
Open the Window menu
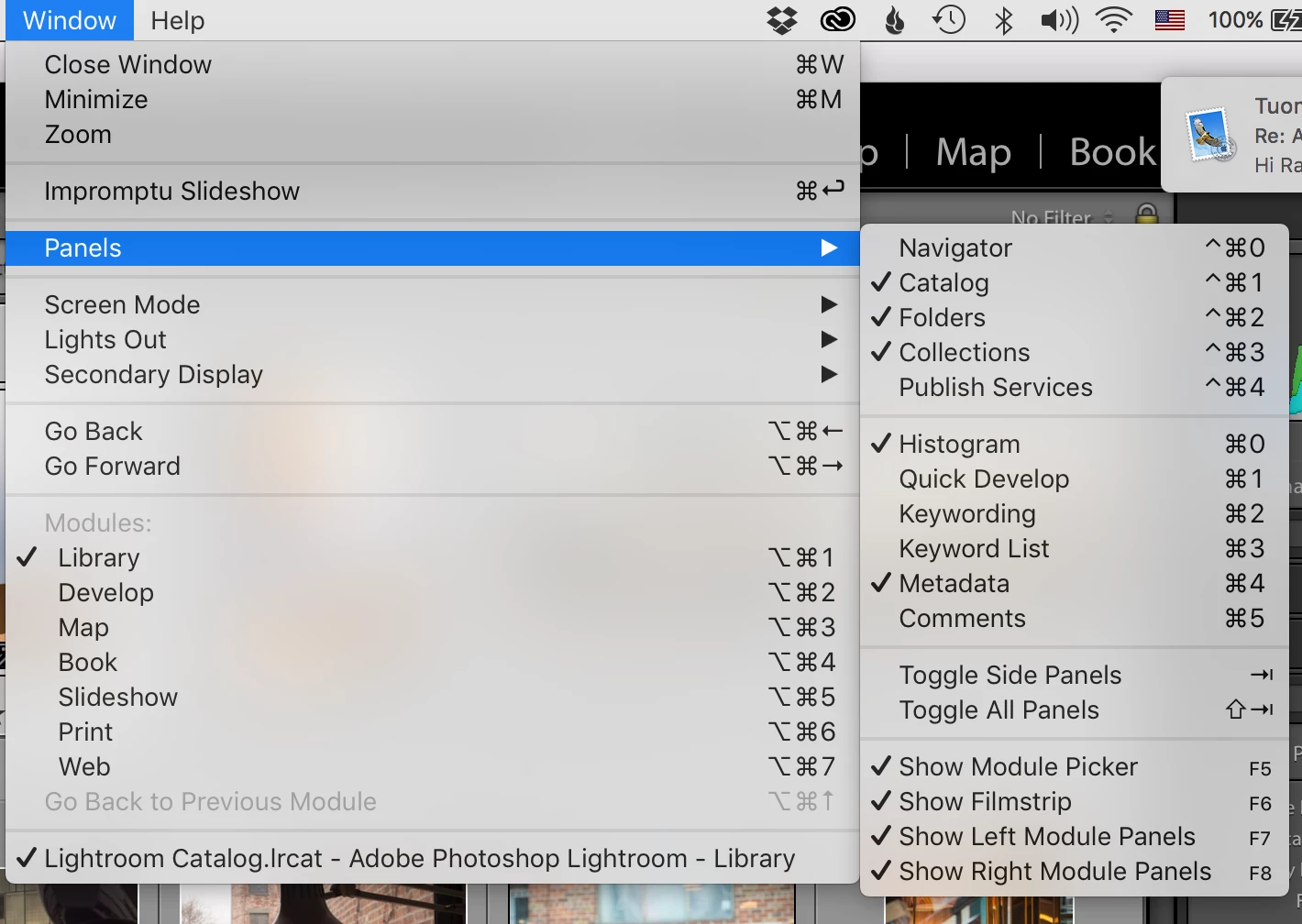pyautogui.click(x=70, y=20)
